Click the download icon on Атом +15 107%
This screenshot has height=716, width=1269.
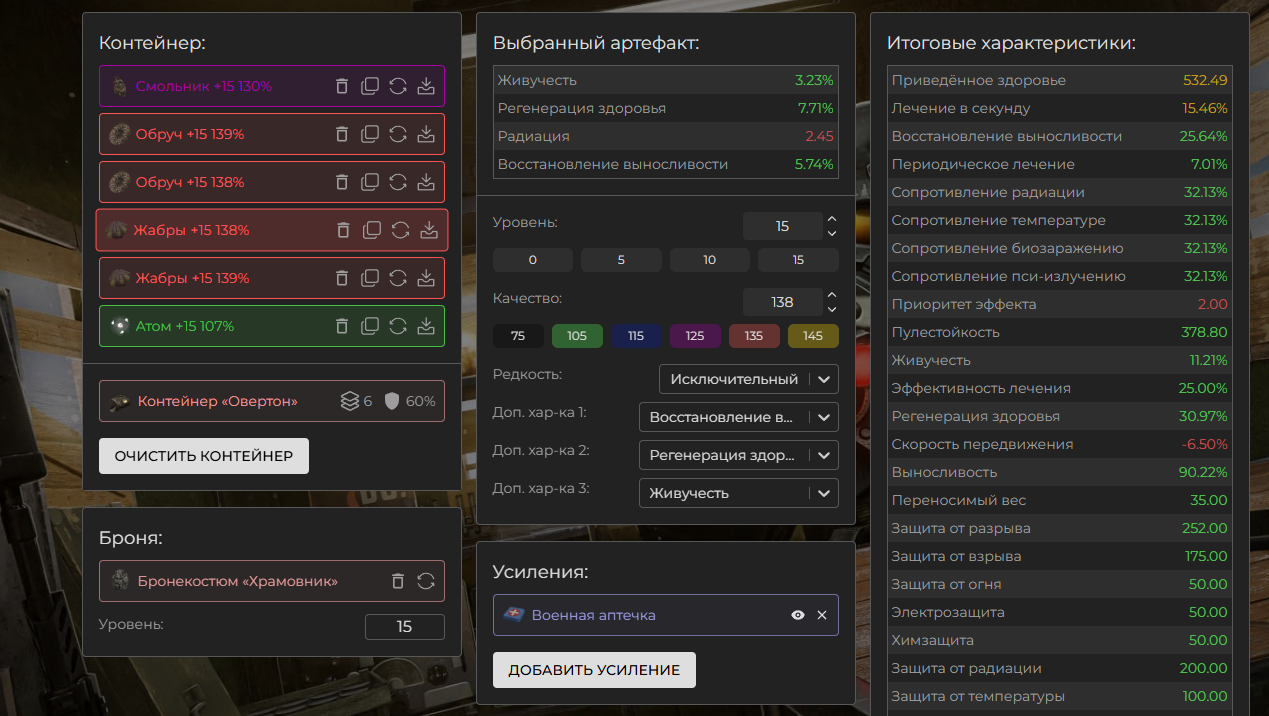[426, 326]
